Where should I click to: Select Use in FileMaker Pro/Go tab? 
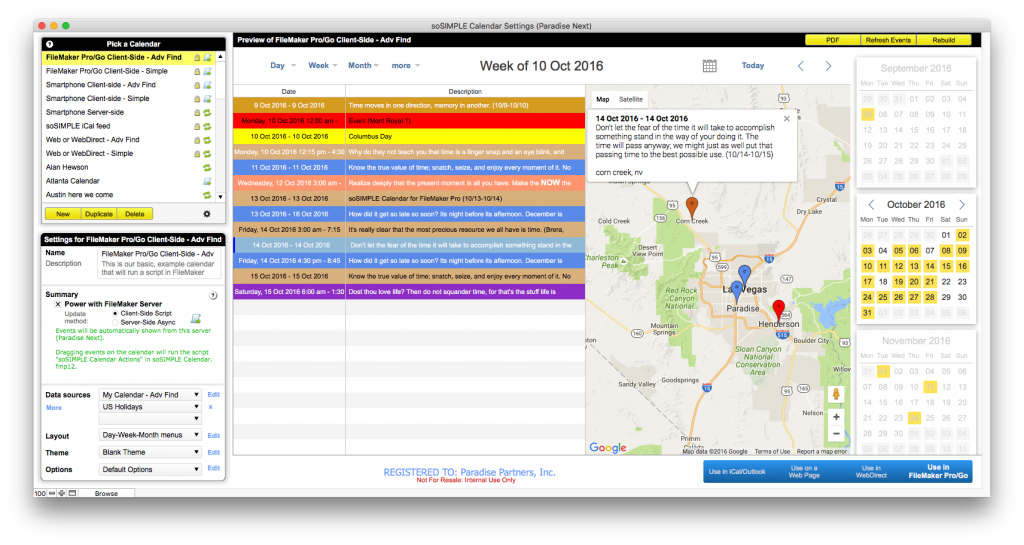tap(938, 471)
